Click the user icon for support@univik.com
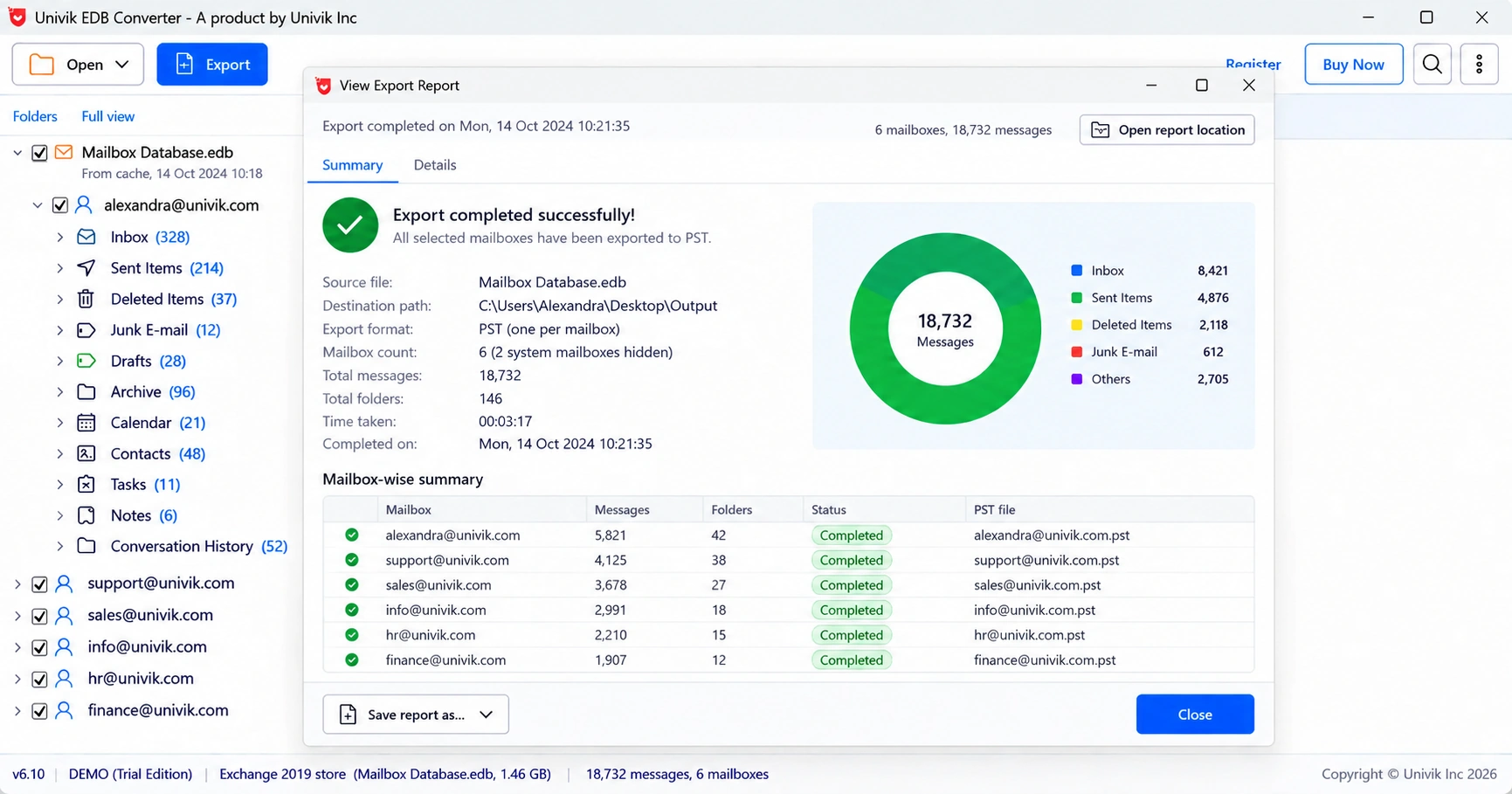The width and height of the screenshot is (1512, 794). pyautogui.click(x=64, y=583)
